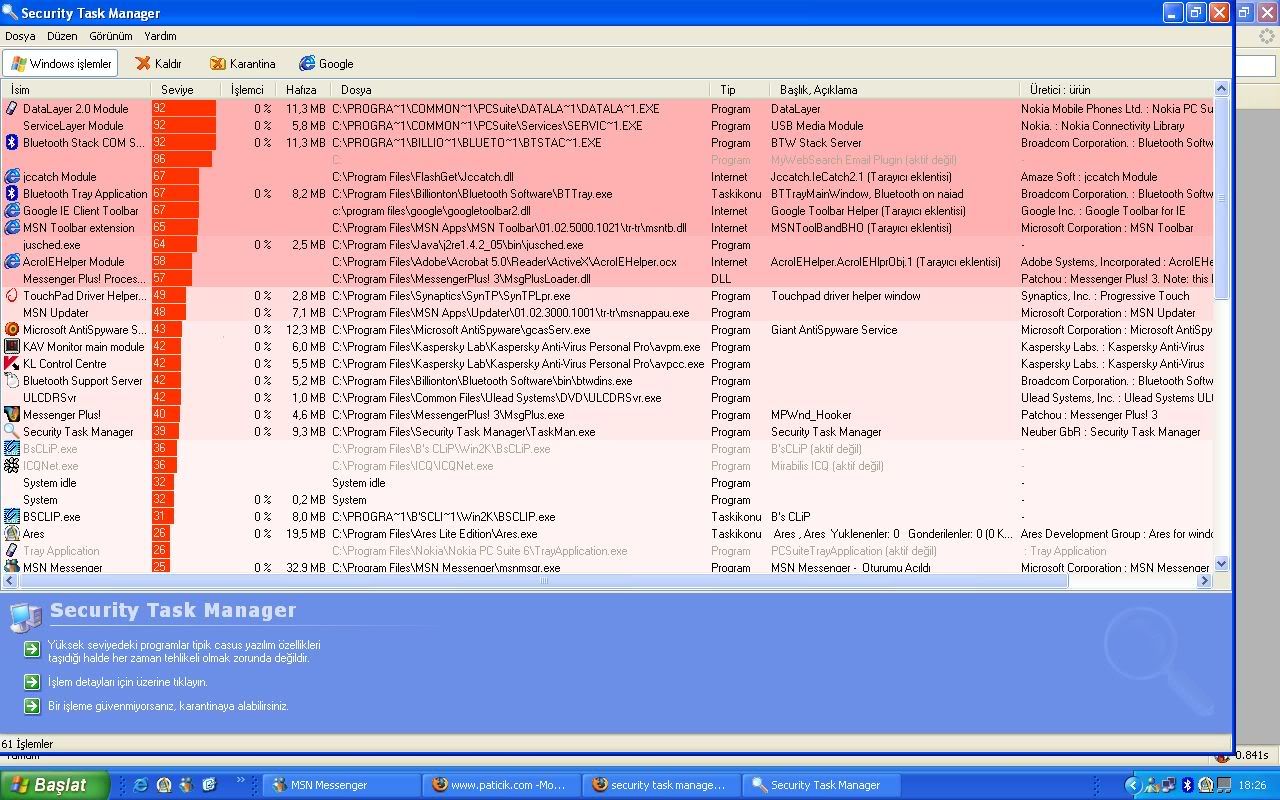Open the Dosya menu
1280x800 pixels.
pos(20,36)
